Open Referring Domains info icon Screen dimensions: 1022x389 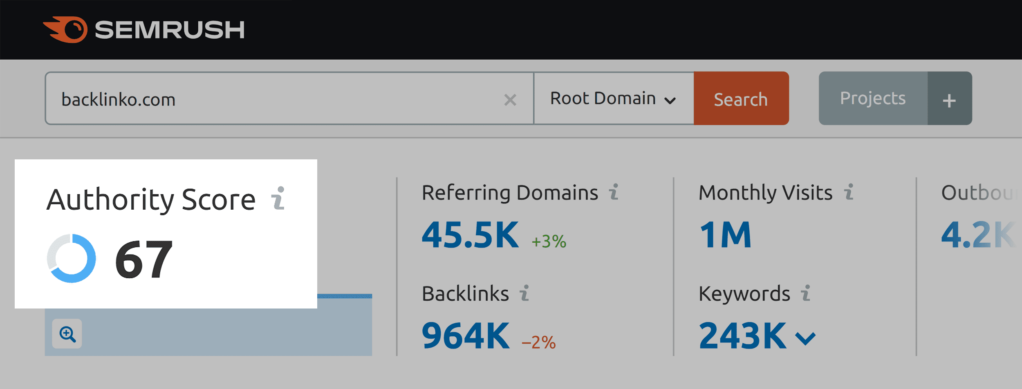click(x=613, y=193)
